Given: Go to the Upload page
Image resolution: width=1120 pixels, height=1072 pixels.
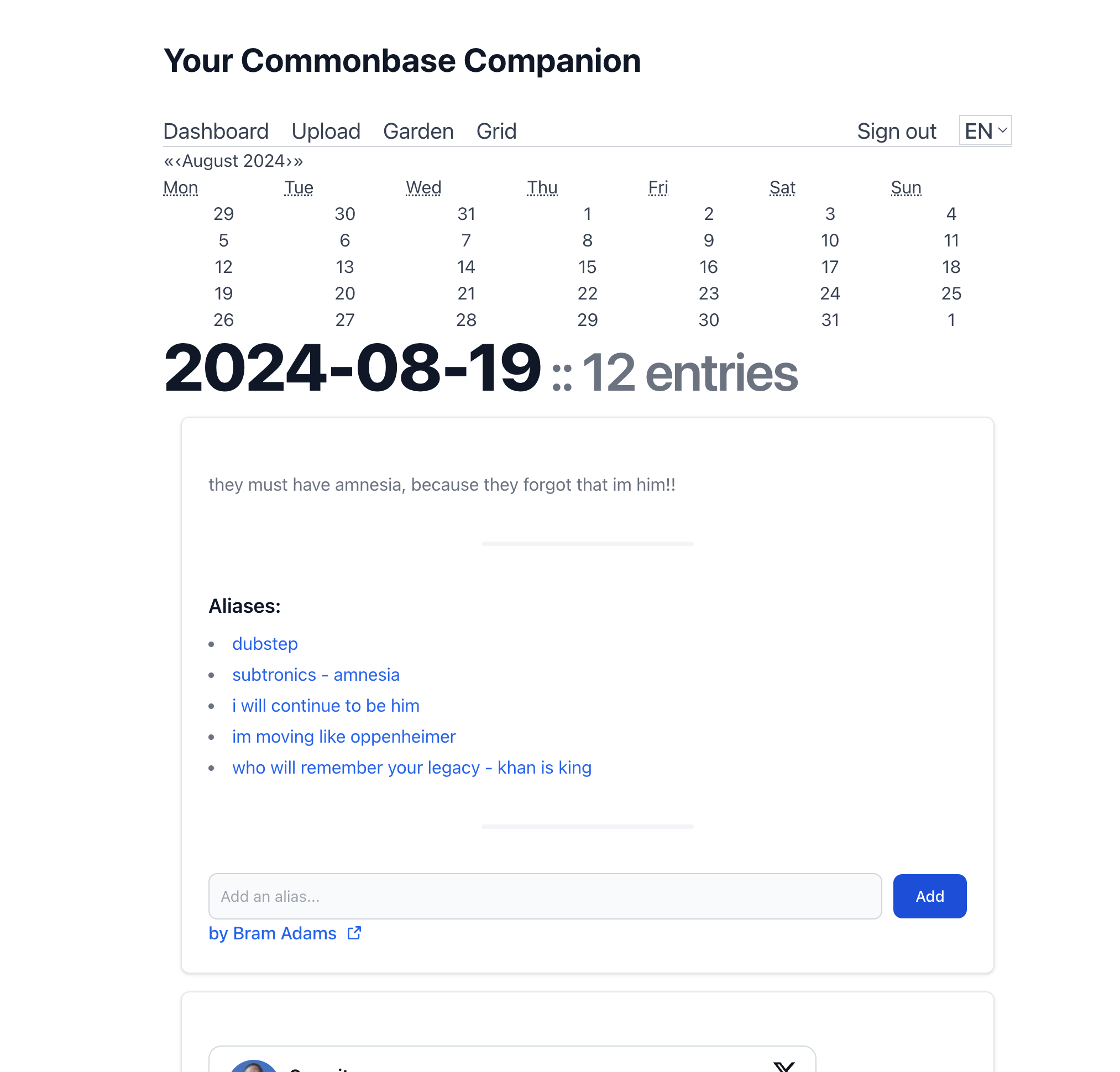Looking at the screenshot, I should (x=325, y=132).
